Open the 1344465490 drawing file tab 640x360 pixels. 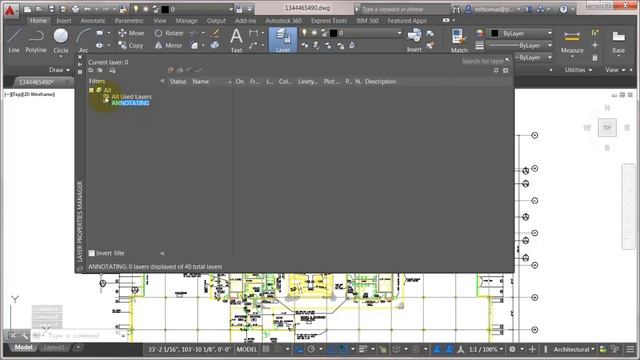pos(36,82)
